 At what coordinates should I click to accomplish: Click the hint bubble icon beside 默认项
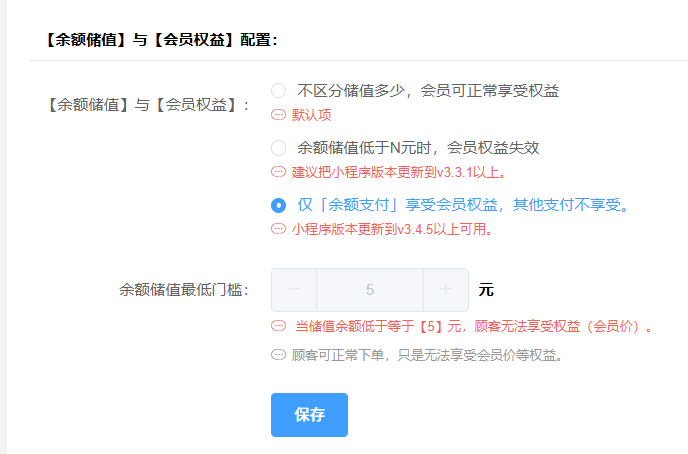(278, 115)
